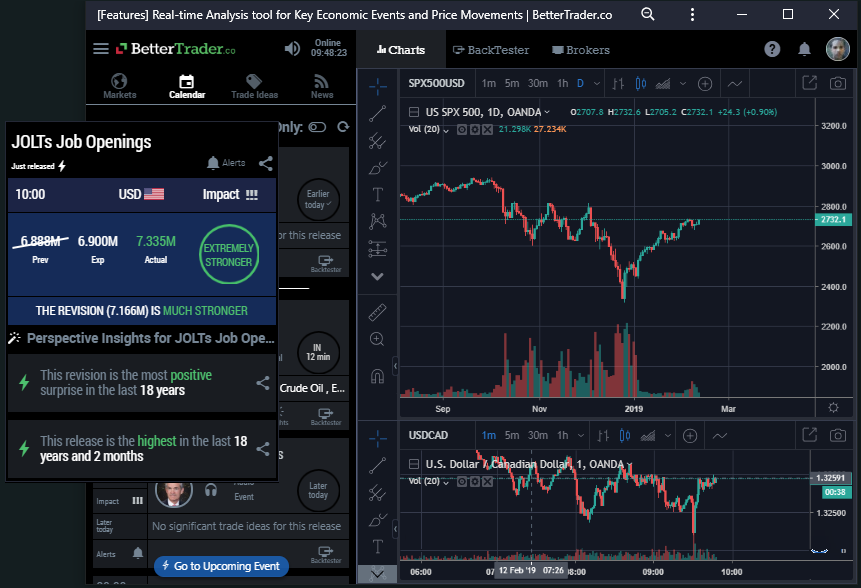Select the ruler measure tool
861x588 pixels.
(x=378, y=311)
